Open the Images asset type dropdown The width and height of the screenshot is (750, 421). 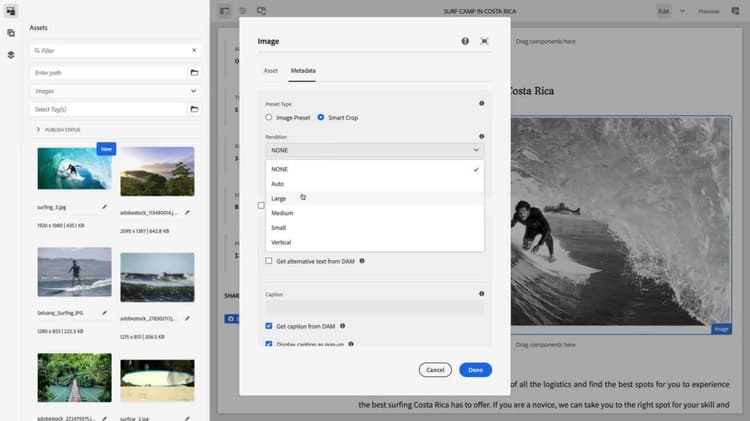tap(115, 91)
